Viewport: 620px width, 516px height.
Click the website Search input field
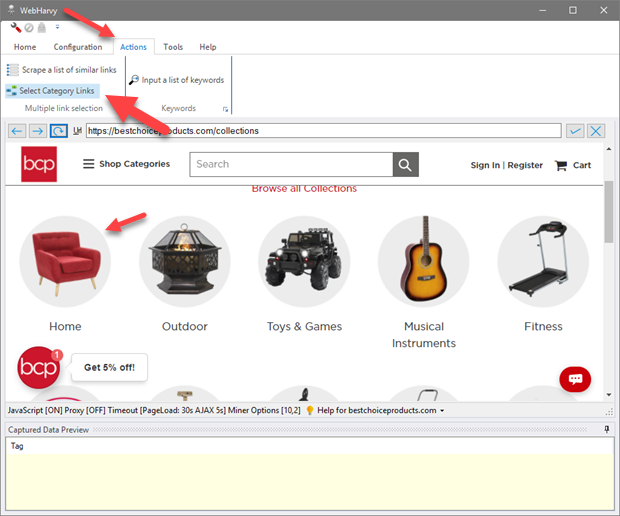(x=290, y=165)
